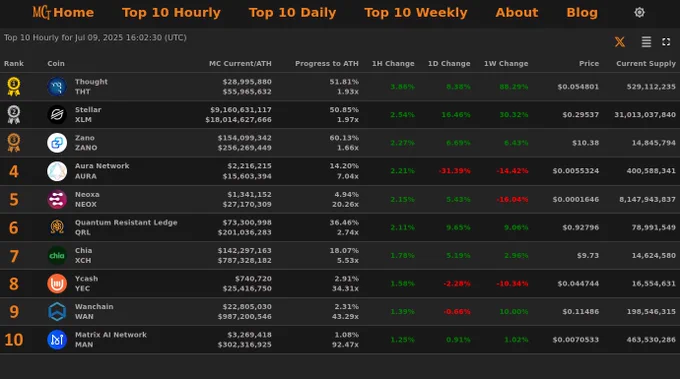This screenshot has width=680, height=379.
Task: Click Neoxa 1W change -16.04%
Action: 512,199
